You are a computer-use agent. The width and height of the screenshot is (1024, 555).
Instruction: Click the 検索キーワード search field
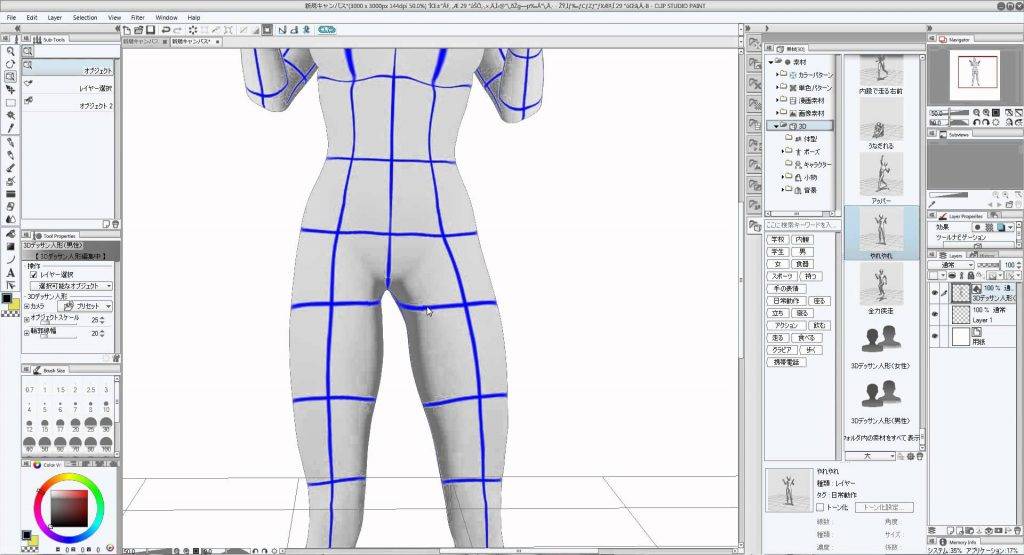[803, 225]
